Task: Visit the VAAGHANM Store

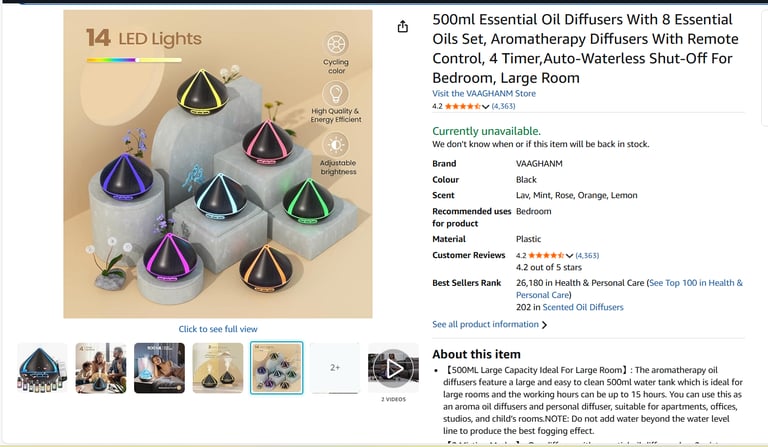Action: (x=484, y=94)
